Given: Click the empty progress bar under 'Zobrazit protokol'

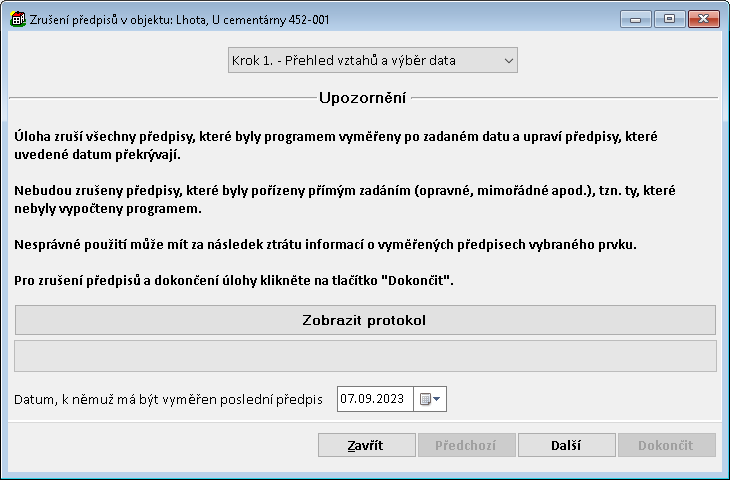Looking at the screenshot, I should [365, 356].
